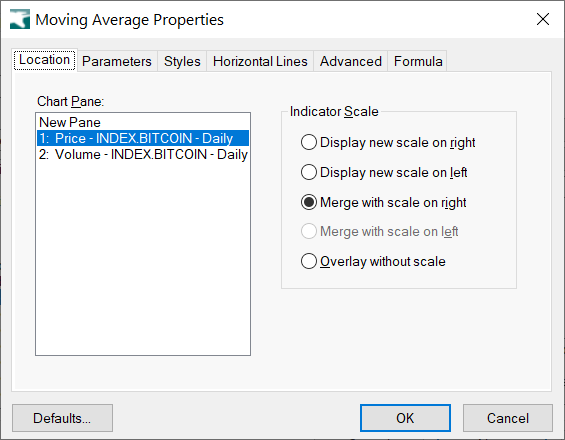Open the Parameters tab
The height and width of the screenshot is (440, 565).
pyautogui.click(x=117, y=61)
